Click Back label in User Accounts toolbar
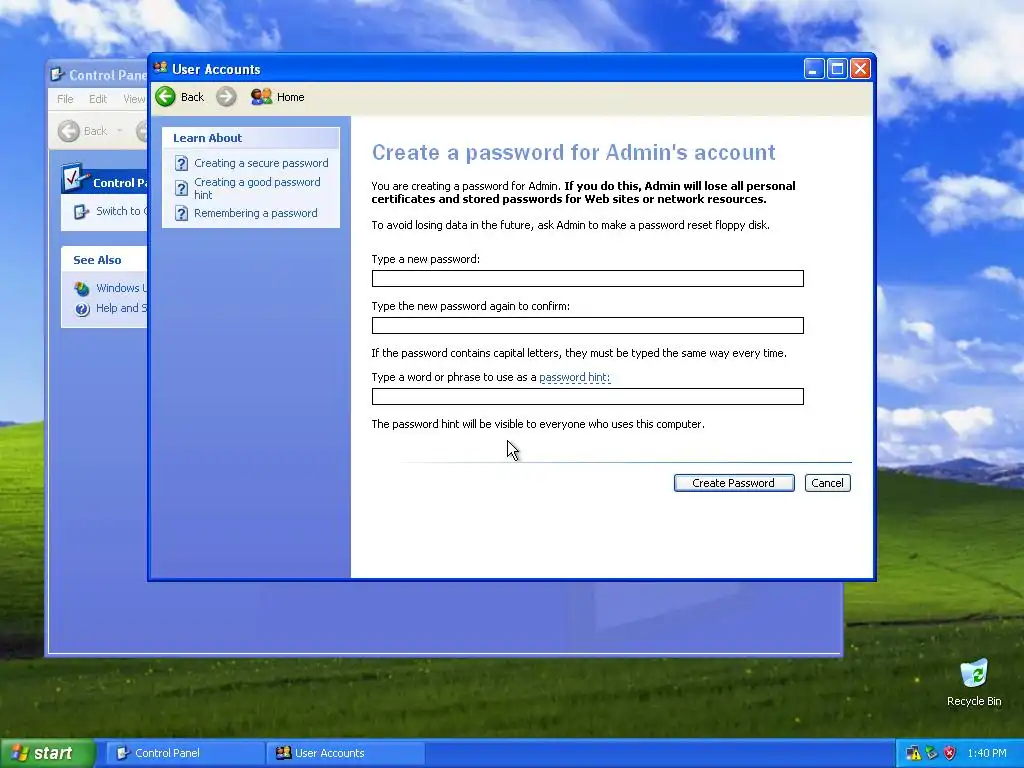Screen dimensions: 1024x768 click(x=193, y=97)
